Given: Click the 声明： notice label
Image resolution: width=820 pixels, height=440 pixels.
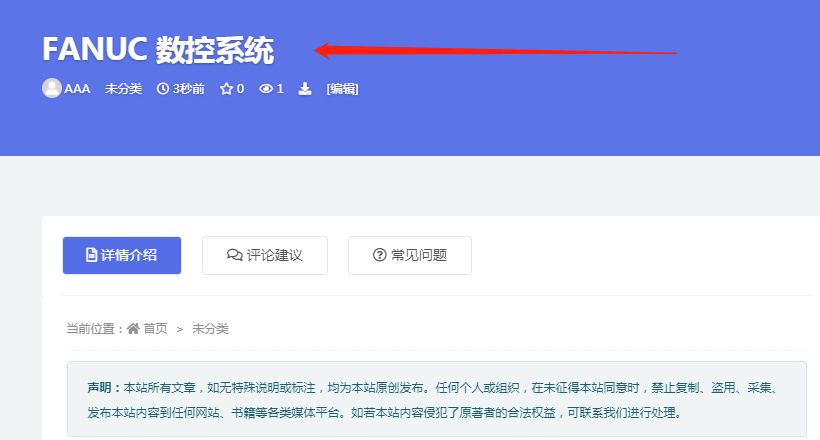Looking at the screenshot, I should tap(104, 388).
